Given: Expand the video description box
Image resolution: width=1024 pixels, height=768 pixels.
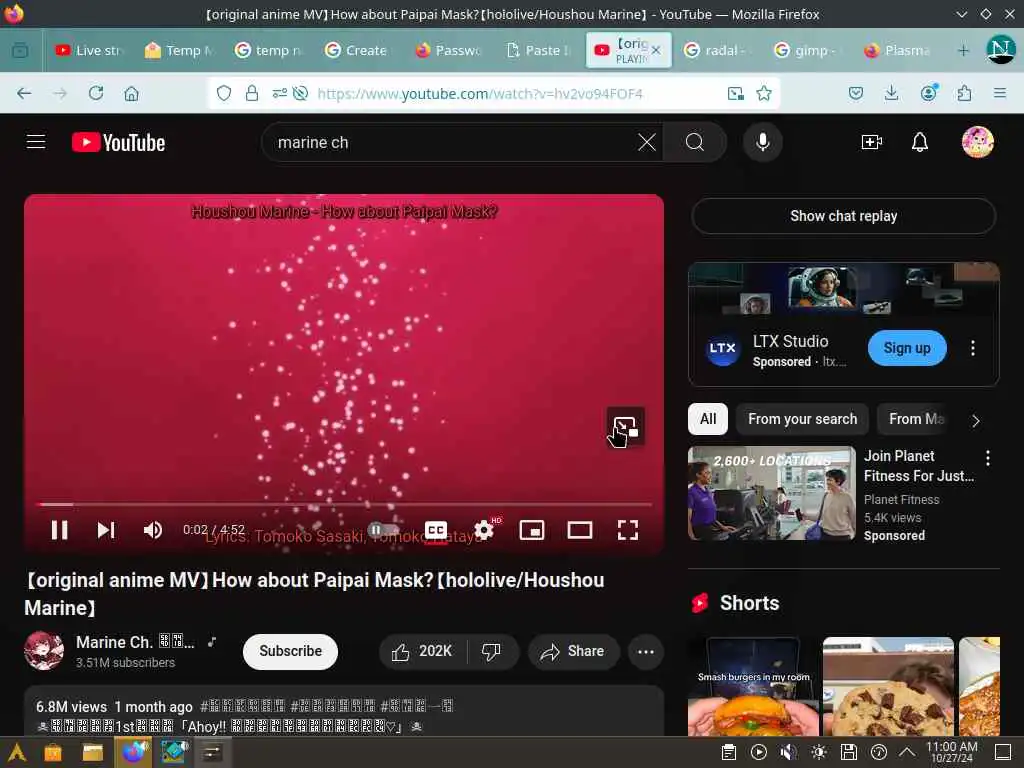Looking at the screenshot, I should tap(344, 711).
